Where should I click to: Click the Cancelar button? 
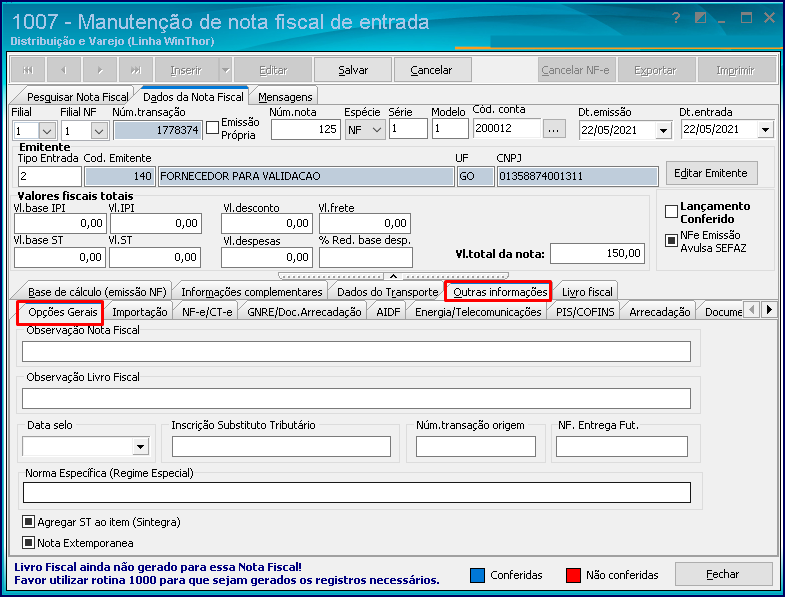[431, 70]
